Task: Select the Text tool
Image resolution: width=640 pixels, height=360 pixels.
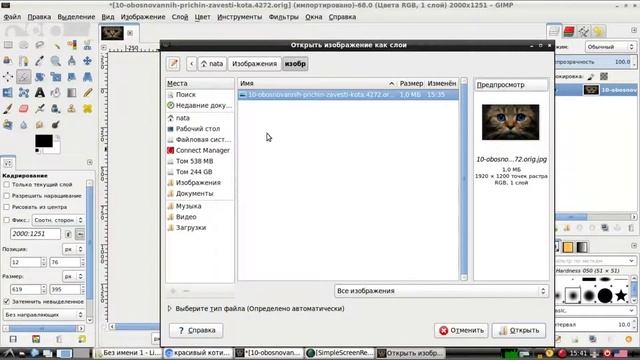Action: point(40,93)
